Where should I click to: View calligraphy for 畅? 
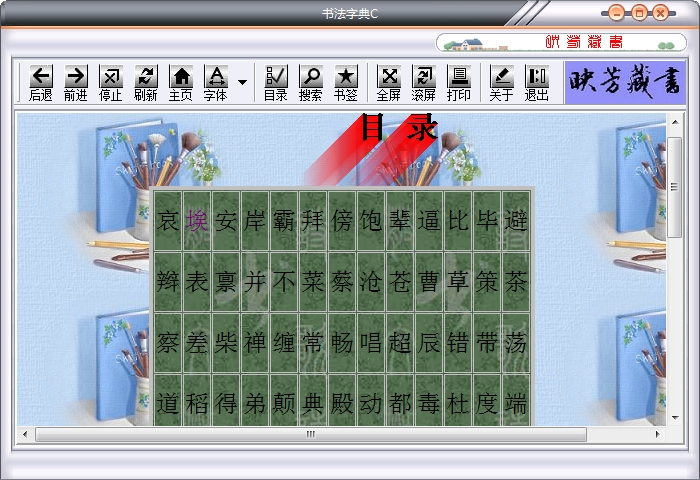point(342,343)
